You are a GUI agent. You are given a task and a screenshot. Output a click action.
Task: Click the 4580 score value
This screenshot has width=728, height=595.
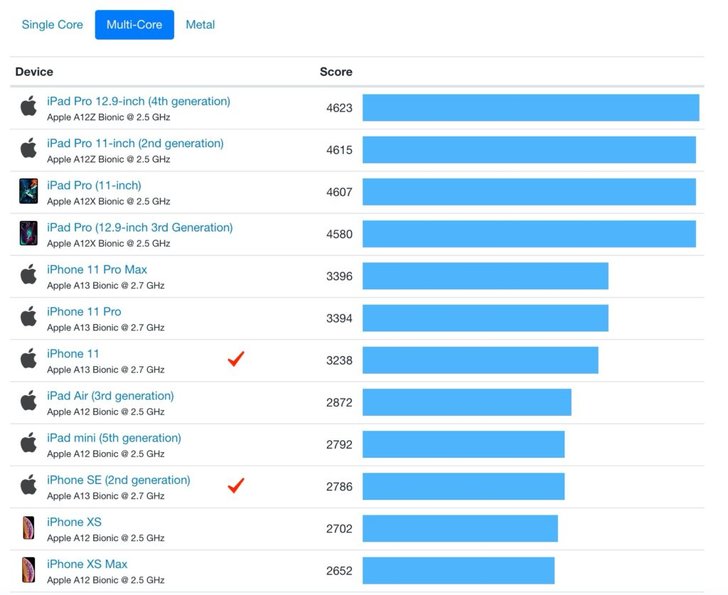[x=339, y=234]
